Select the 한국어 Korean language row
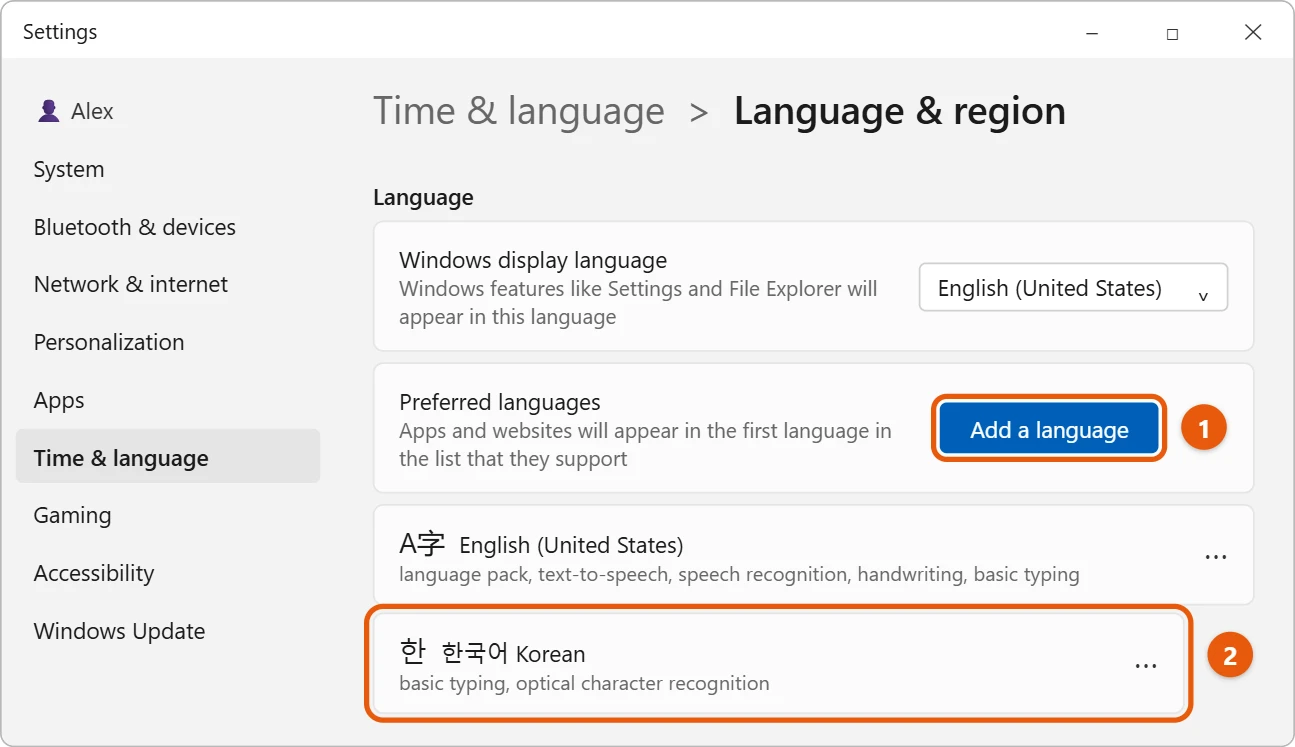 [x=779, y=664]
